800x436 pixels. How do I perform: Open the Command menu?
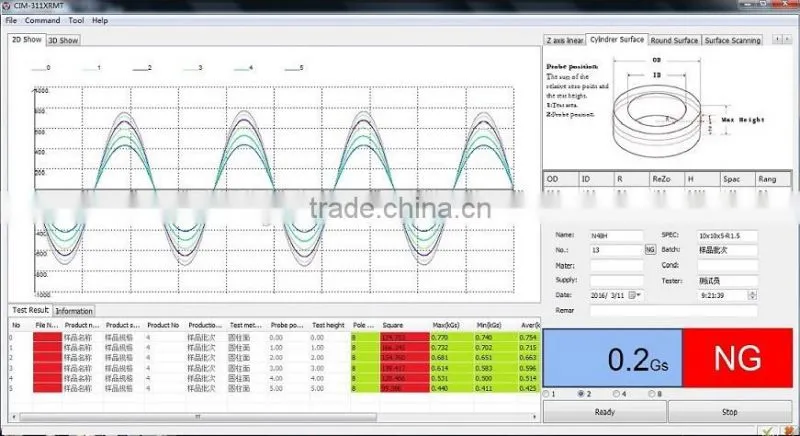point(42,20)
